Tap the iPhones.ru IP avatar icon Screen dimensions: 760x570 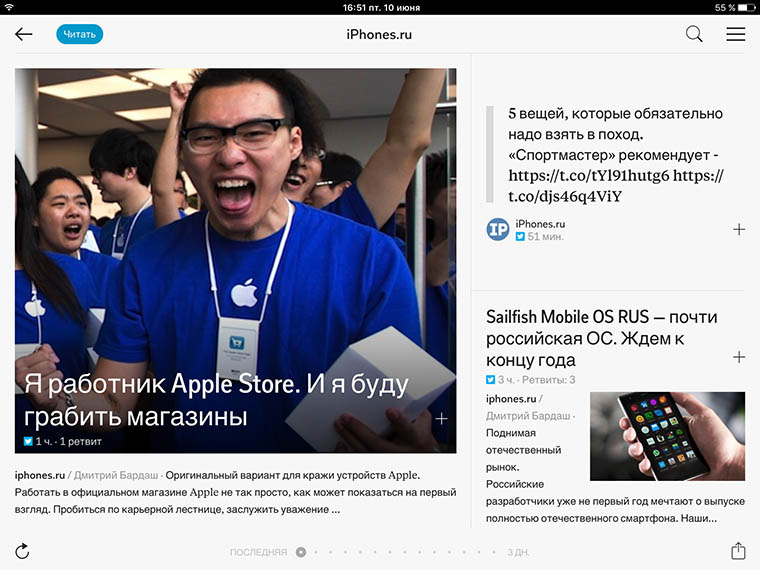498,230
